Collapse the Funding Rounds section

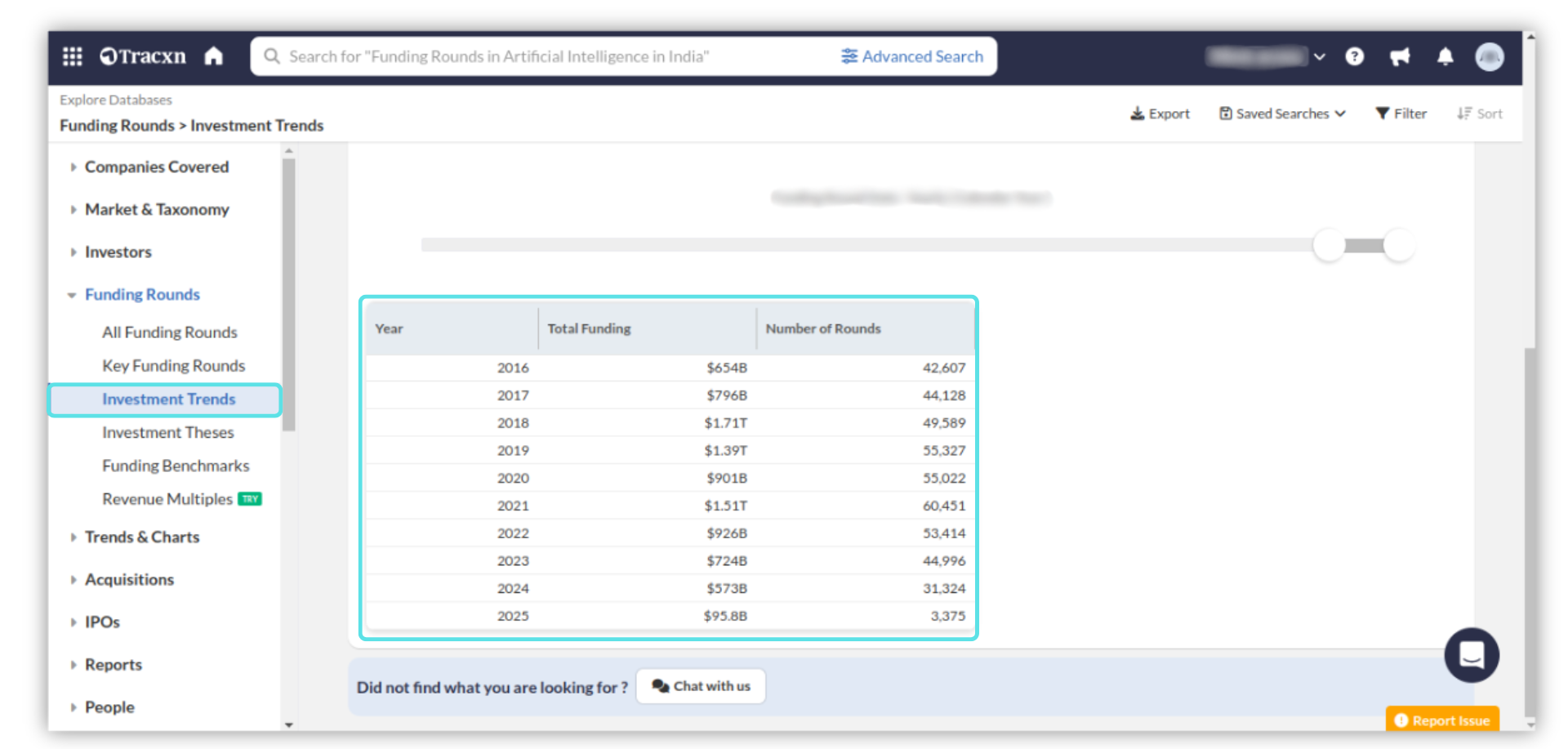tap(142, 294)
